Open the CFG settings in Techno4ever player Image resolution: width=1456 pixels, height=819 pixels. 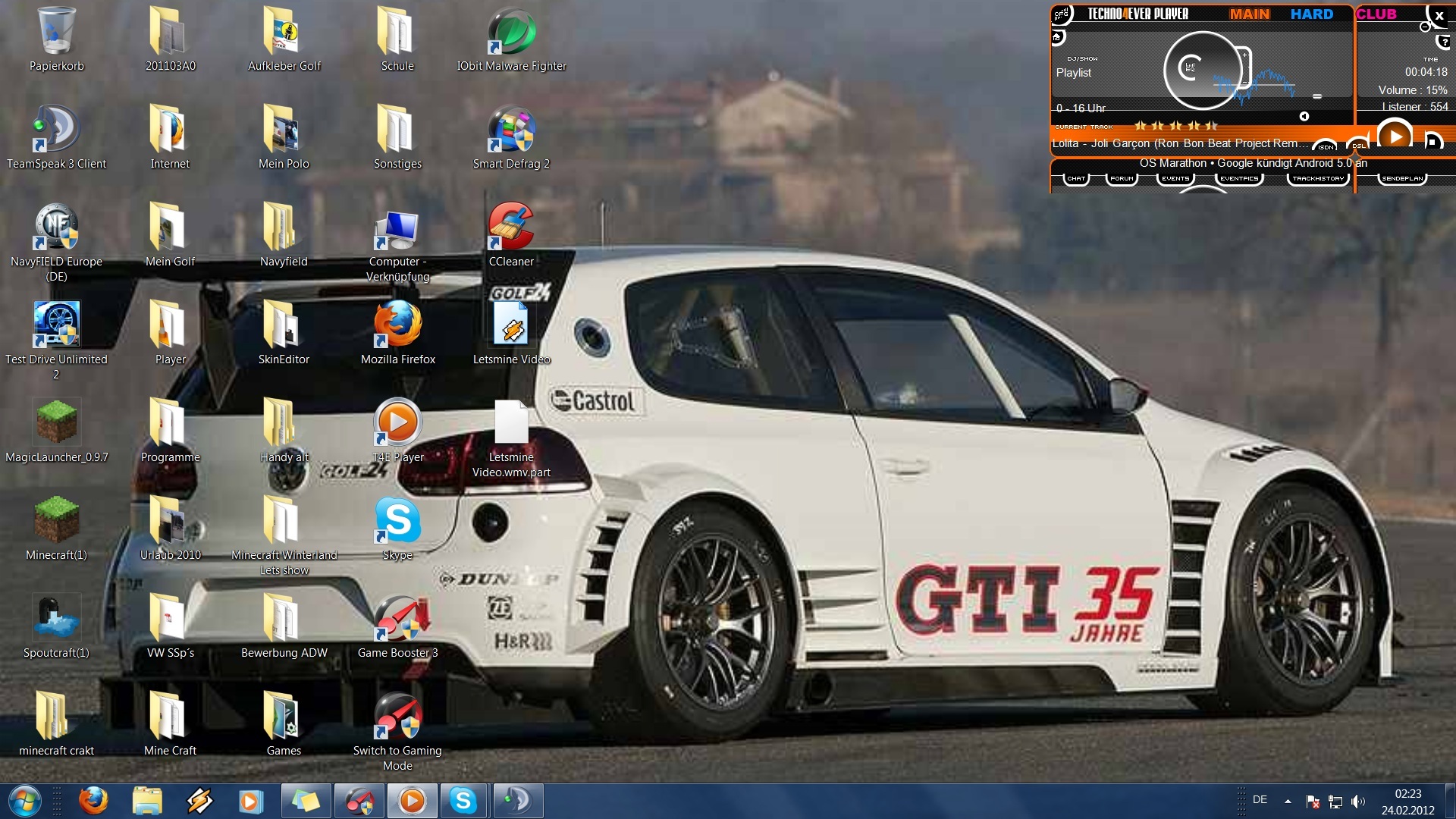[1061, 14]
